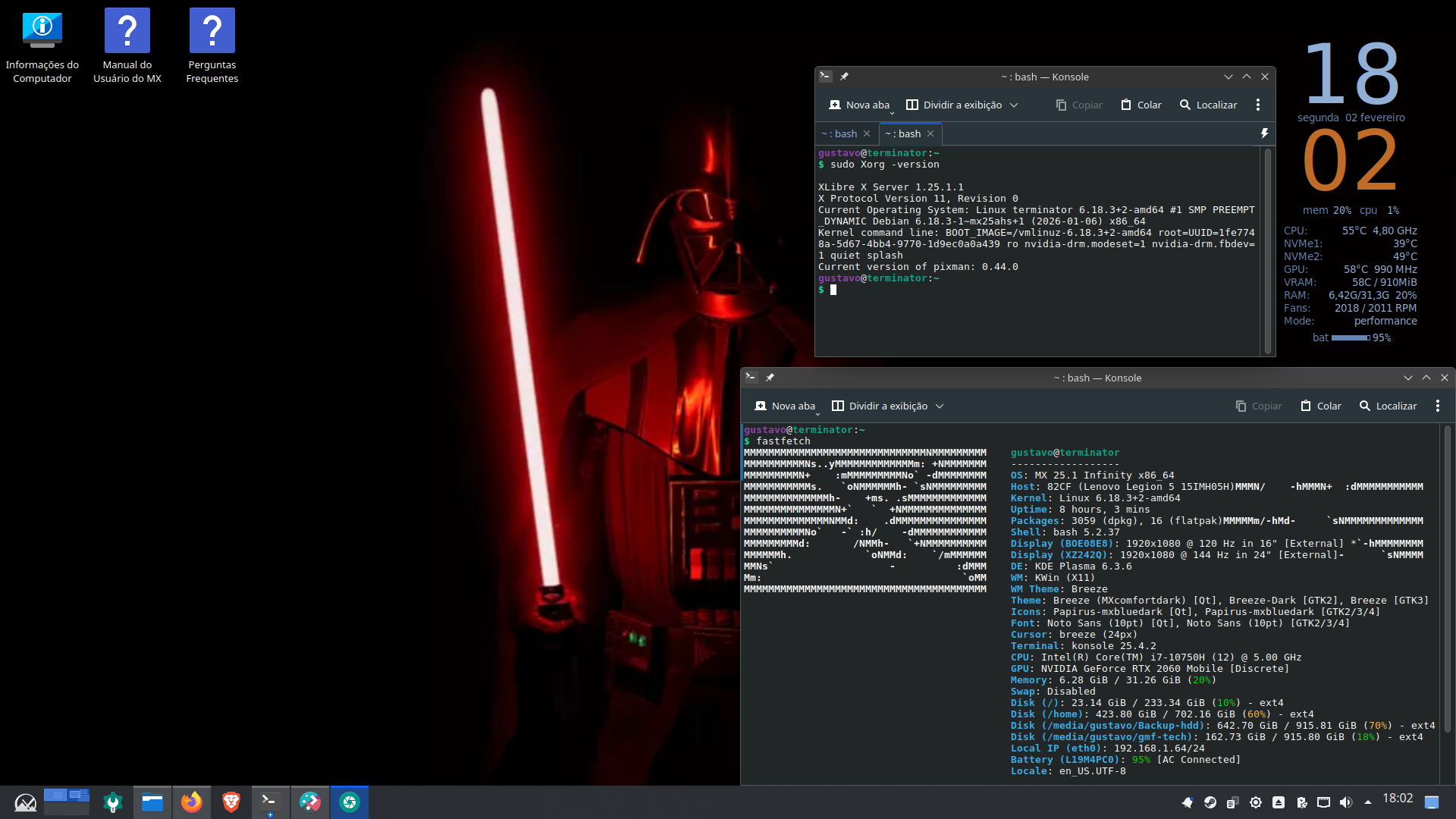The image size is (1456, 819).
Task: Click the 'DE: KDE Plasma 6.3.6' line
Action: coord(1071,566)
